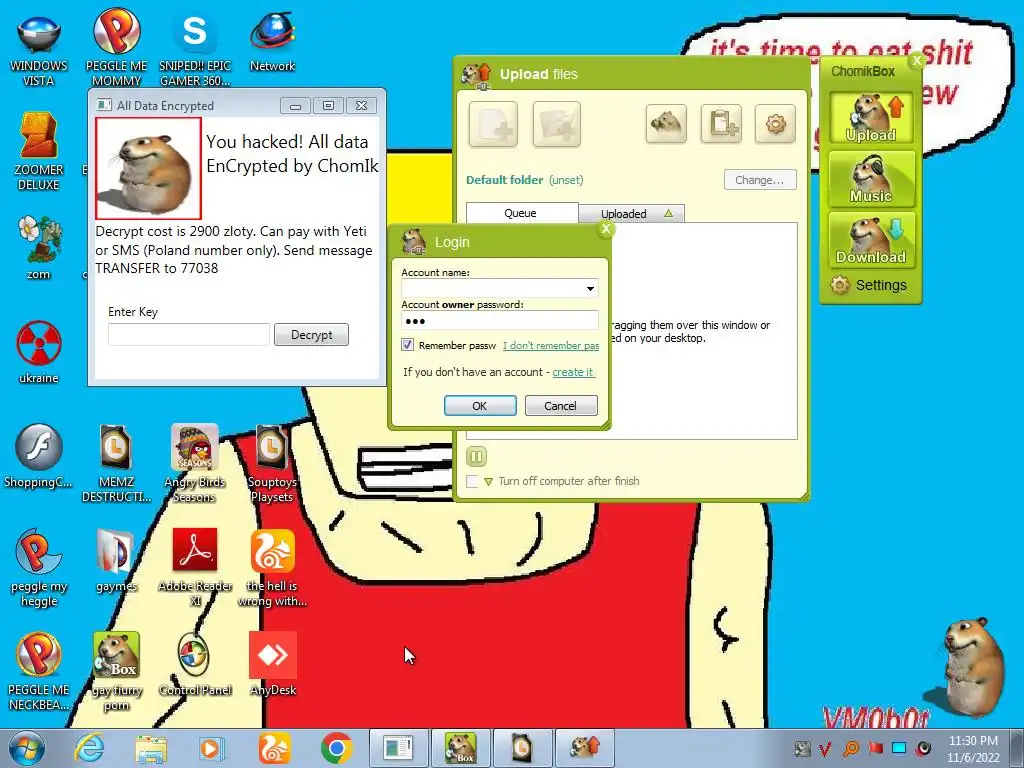Follow the I don't remember password link
This screenshot has height=768, width=1024.
click(x=551, y=345)
